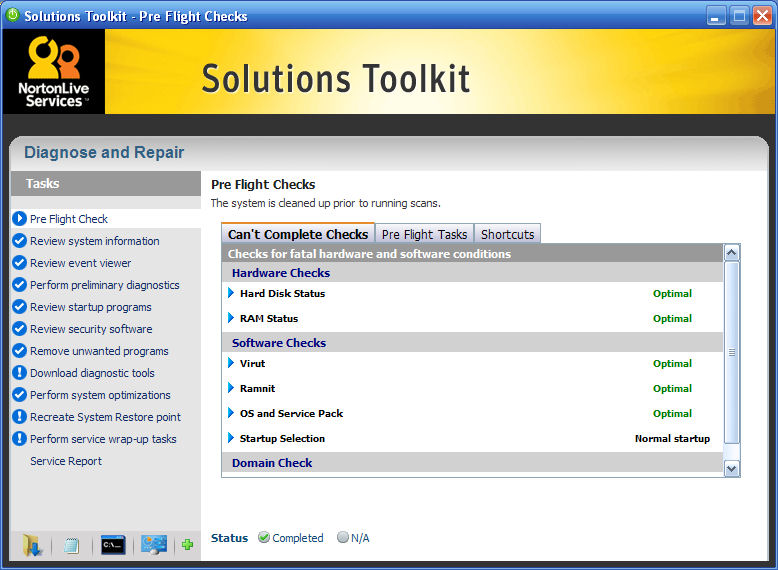The height and width of the screenshot is (570, 778).
Task: Open Perform preliminary diagnostics task
Action: coord(105,285)
